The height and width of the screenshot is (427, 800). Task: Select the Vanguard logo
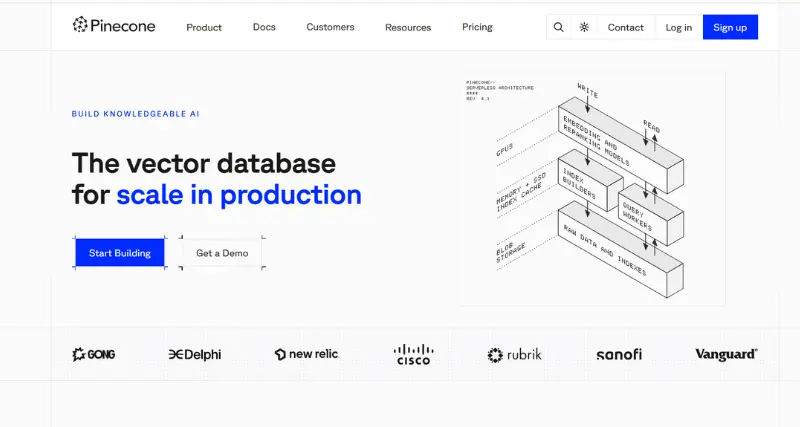click(x=726, y=354)
